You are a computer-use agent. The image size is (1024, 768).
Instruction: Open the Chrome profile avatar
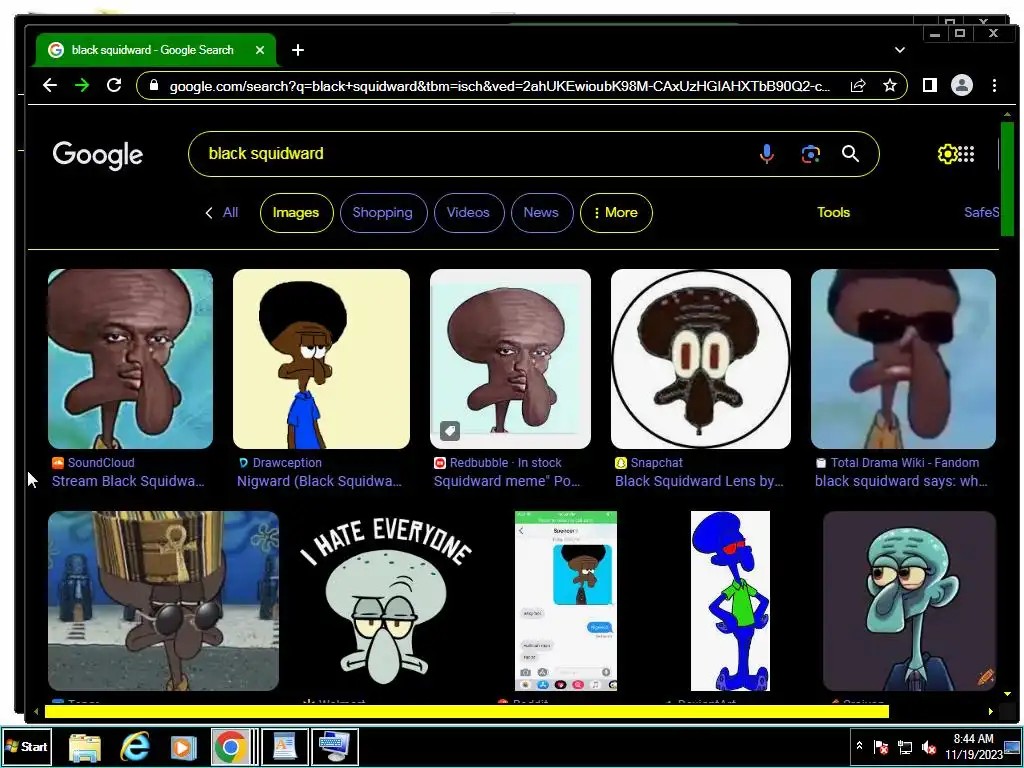(x=961, y=86)
